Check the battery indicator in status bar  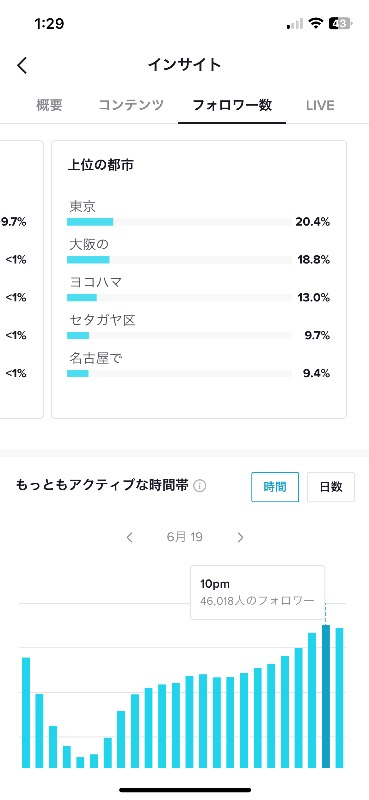point(339,23)
